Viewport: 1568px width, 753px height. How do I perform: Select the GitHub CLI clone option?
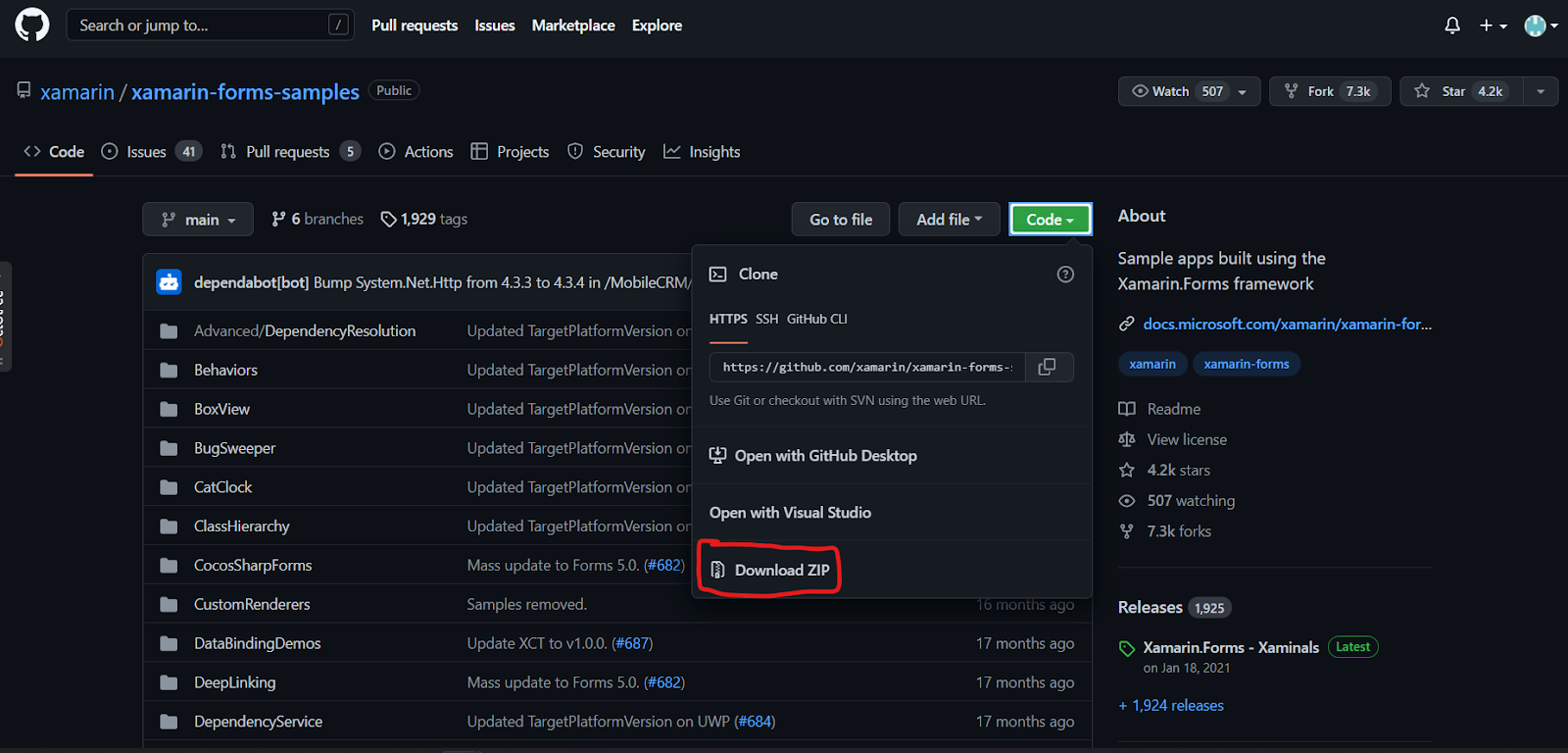coord(817,320)
